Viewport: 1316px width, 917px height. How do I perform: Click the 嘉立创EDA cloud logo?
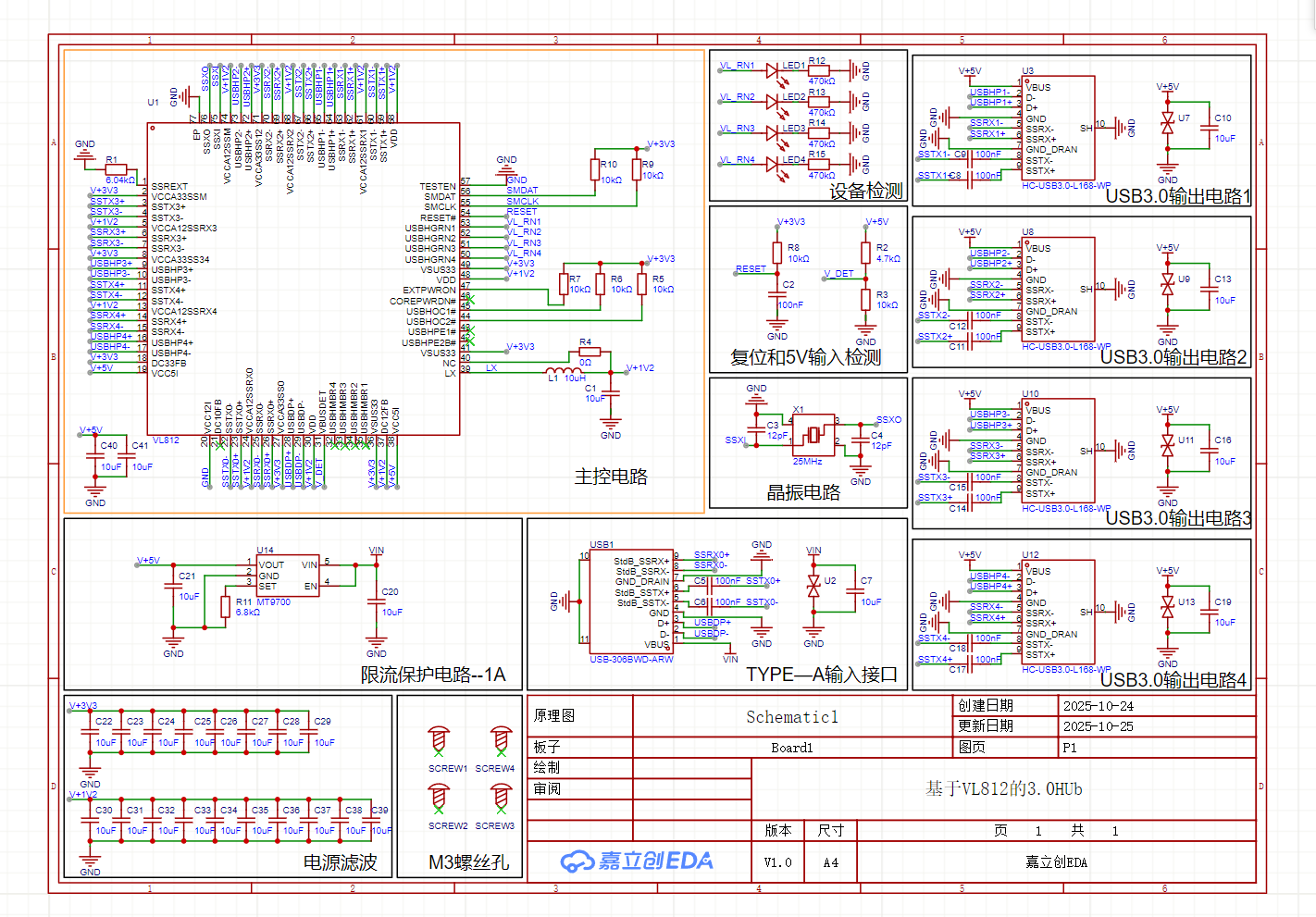pos(637,861)
